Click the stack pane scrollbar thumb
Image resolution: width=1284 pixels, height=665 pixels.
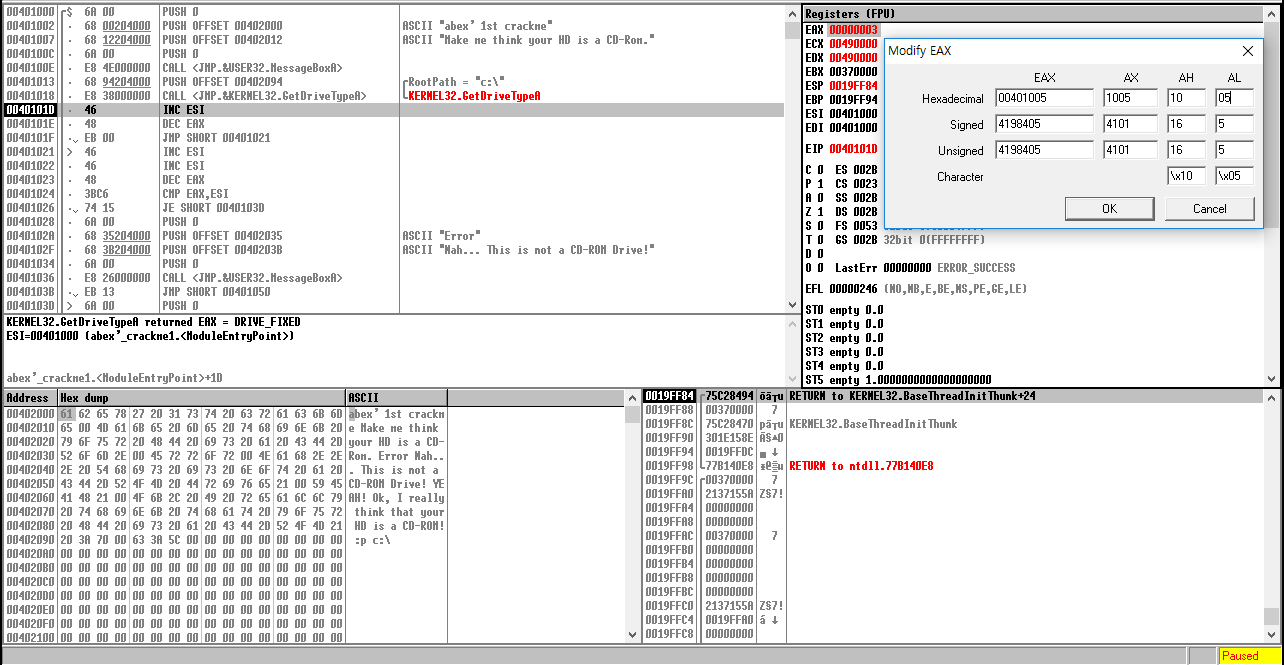(x=1271, y=616)
